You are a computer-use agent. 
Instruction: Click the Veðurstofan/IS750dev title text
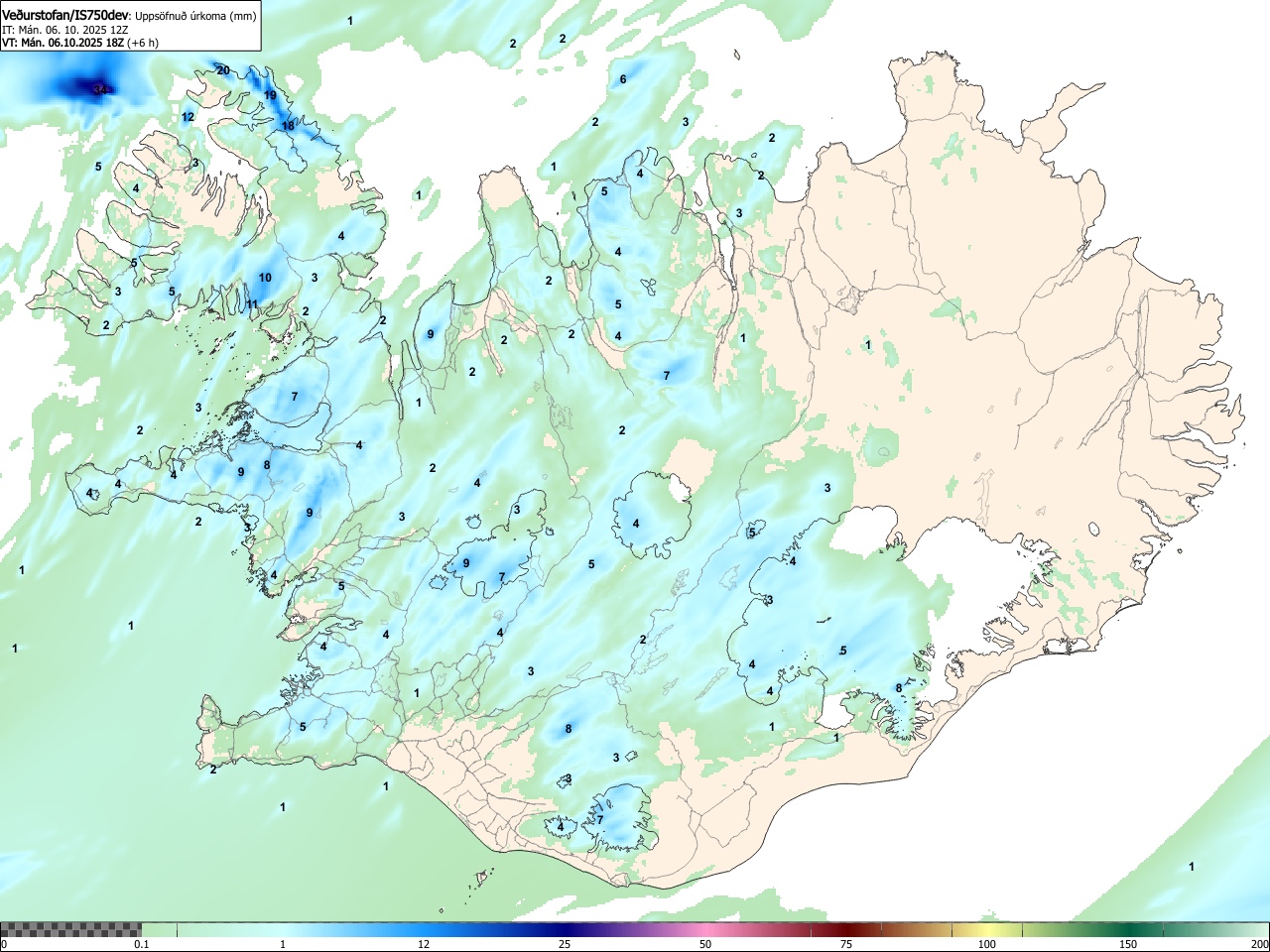click(x=65, y=14)
